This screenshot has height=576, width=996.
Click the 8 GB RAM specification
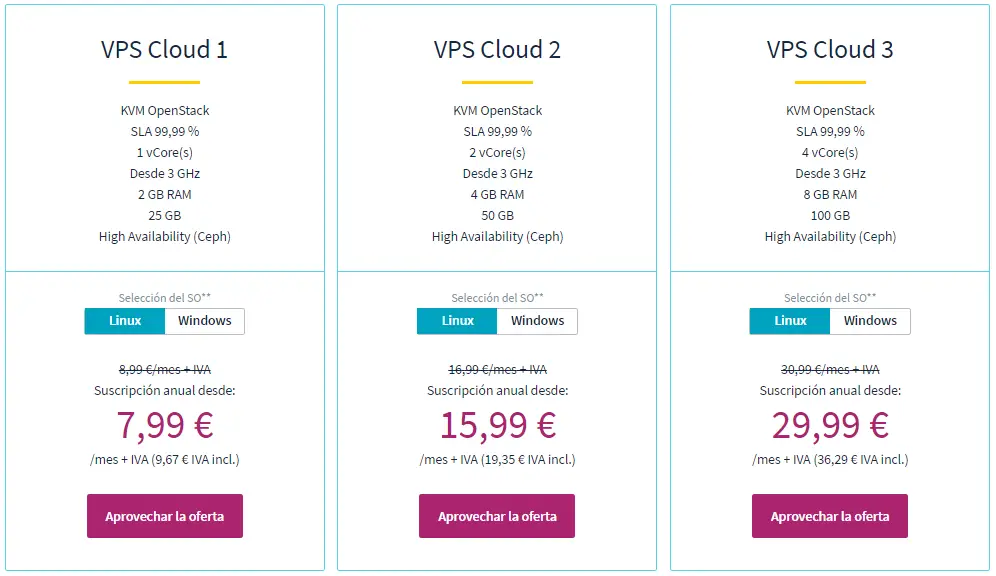point(830,194)
